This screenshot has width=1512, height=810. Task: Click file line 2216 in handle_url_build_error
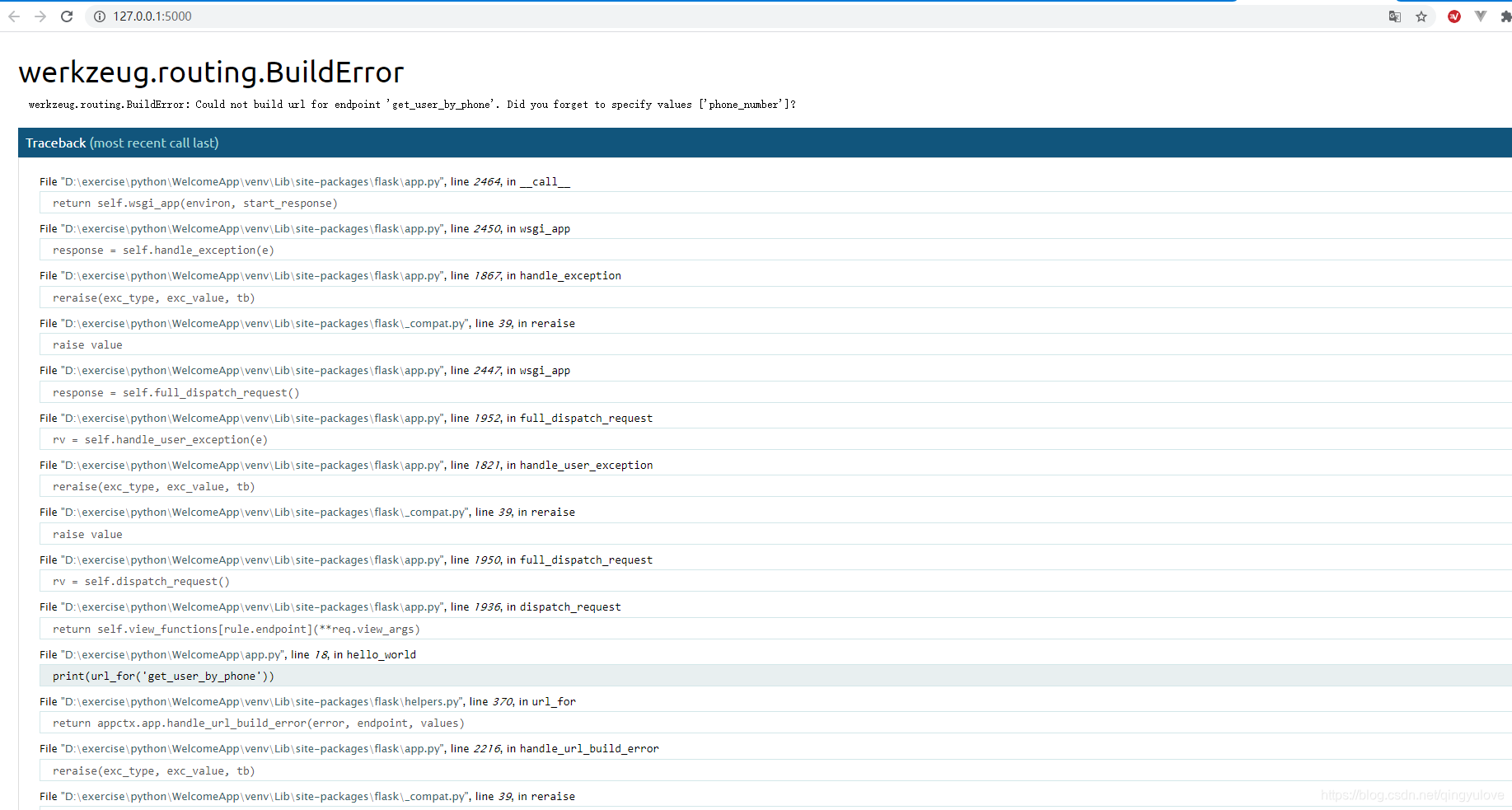349,748
